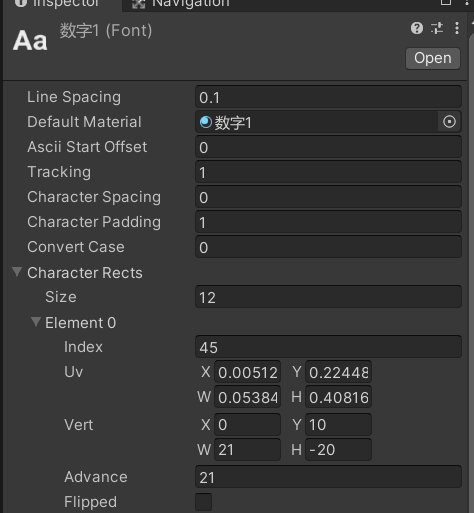
Task: Select the Navigation tab icon
Action: pos(138,4)
